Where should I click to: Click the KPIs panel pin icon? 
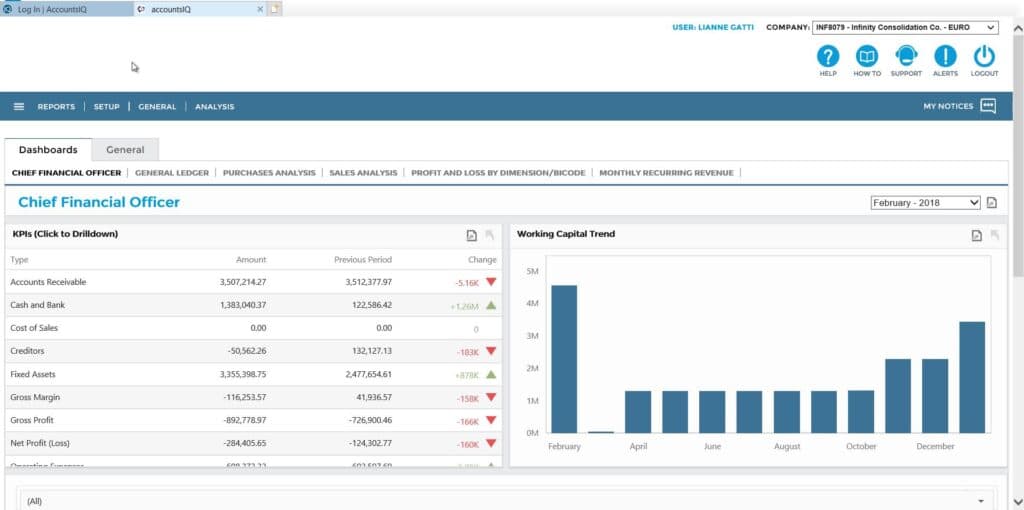click(x=490, y=236)
